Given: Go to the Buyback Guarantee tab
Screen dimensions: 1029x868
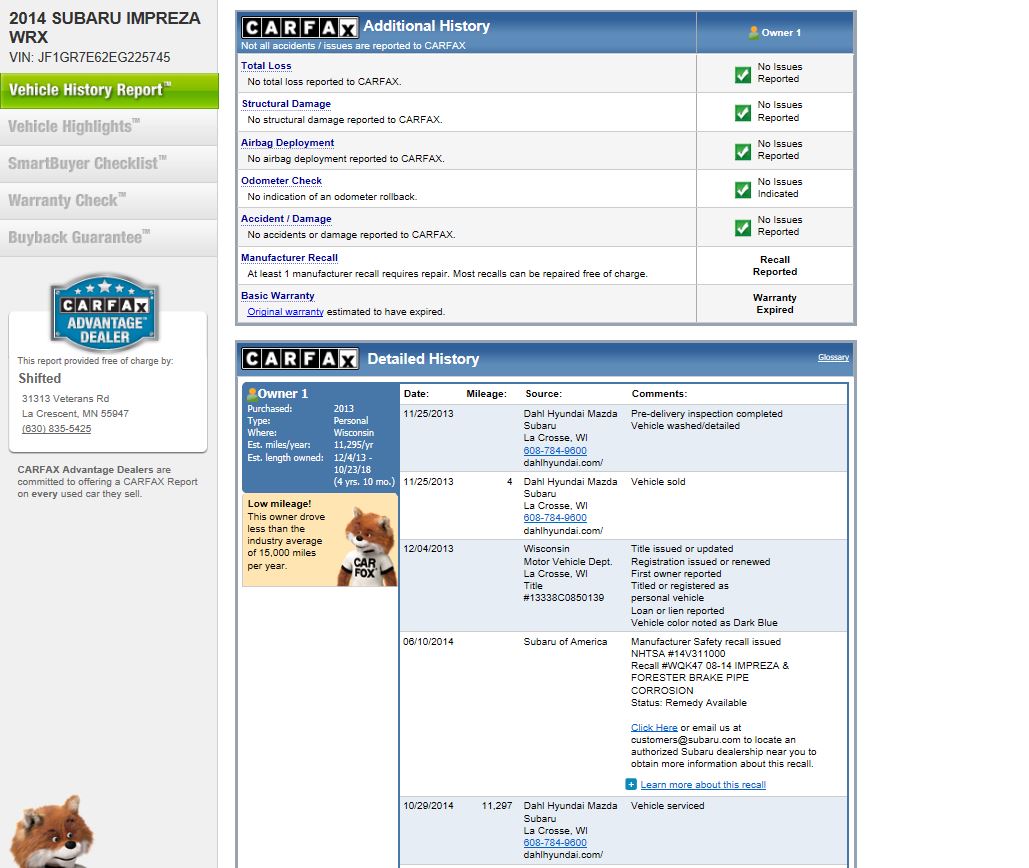Looking at the screenshot, I should [109, 238].
